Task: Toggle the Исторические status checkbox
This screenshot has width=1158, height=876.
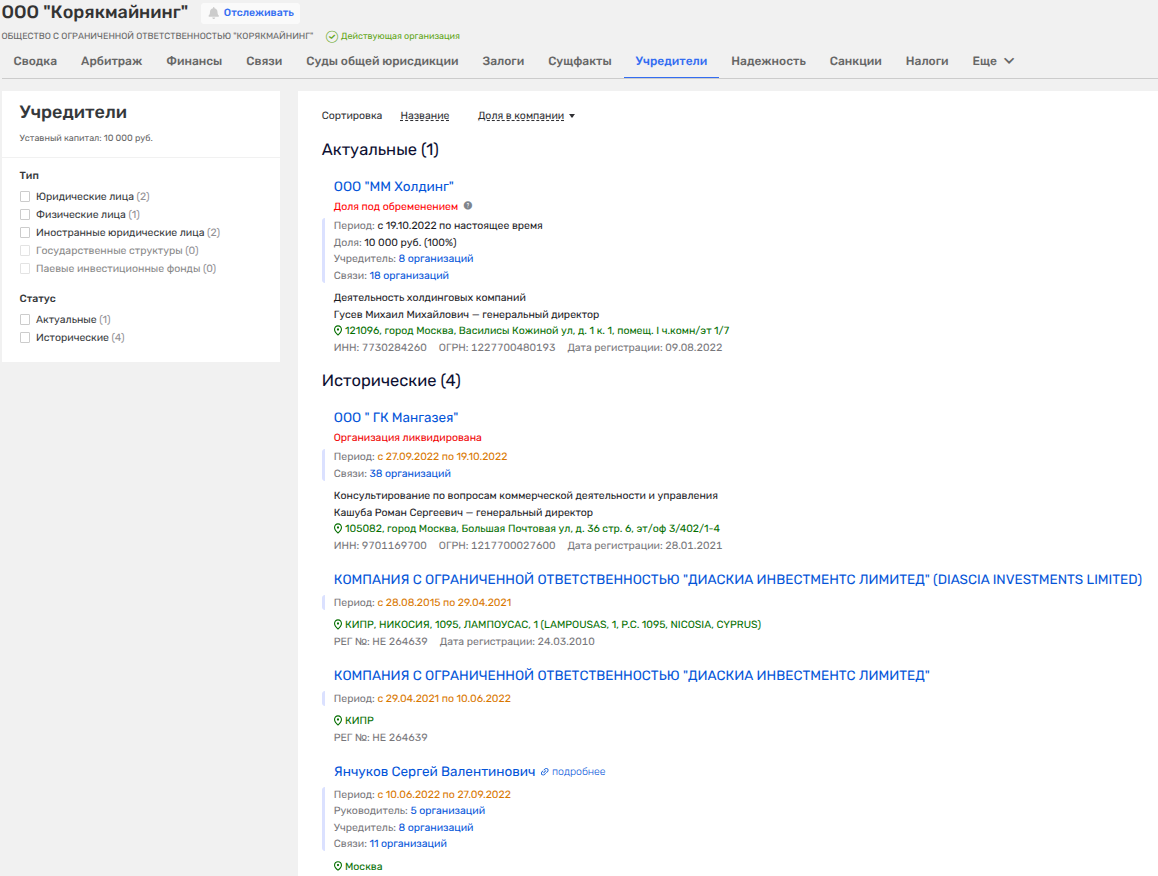Action: click(x=25, y=338)
